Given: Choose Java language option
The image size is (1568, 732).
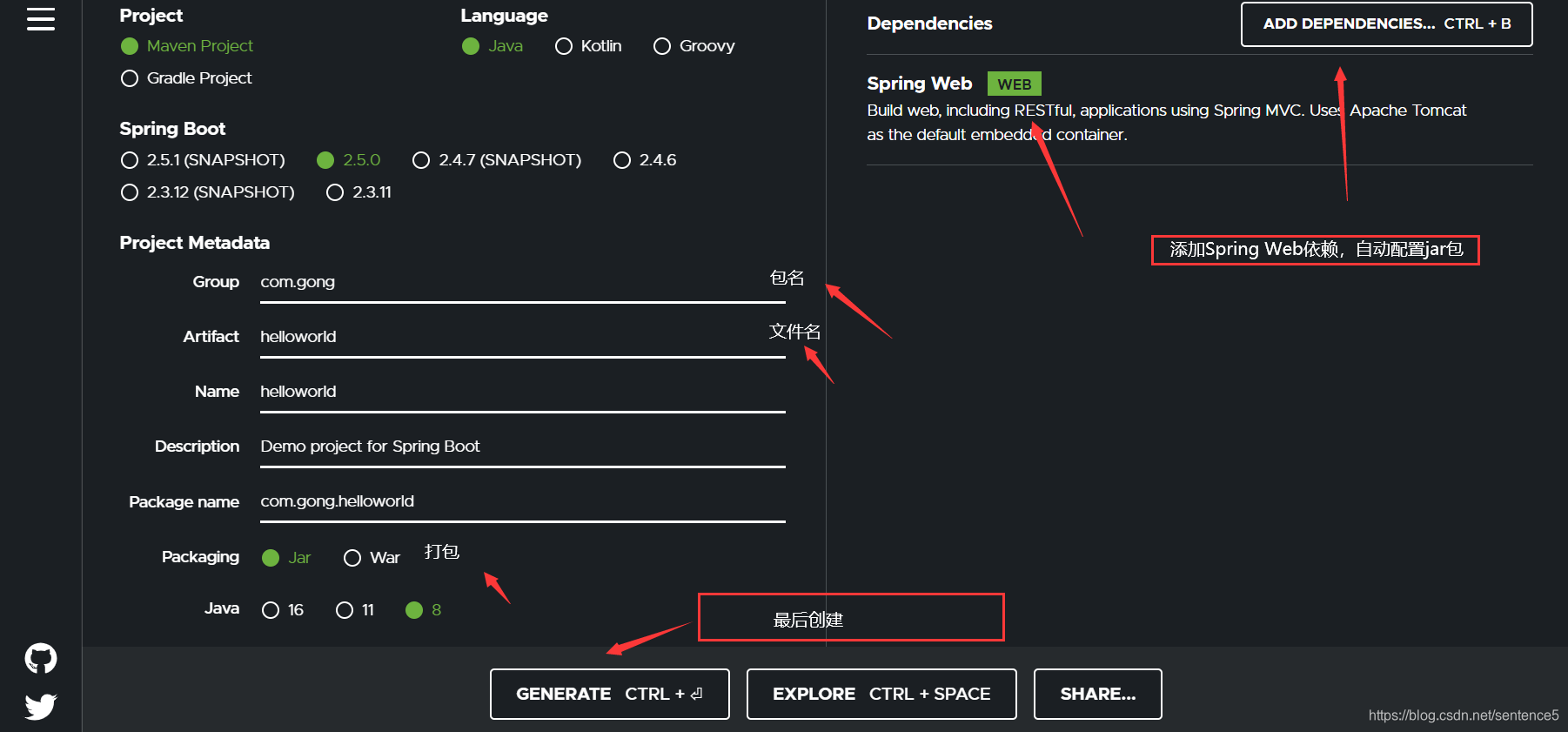Looking at the screenshot, I should pyautogui.click(x=493, y=46).
